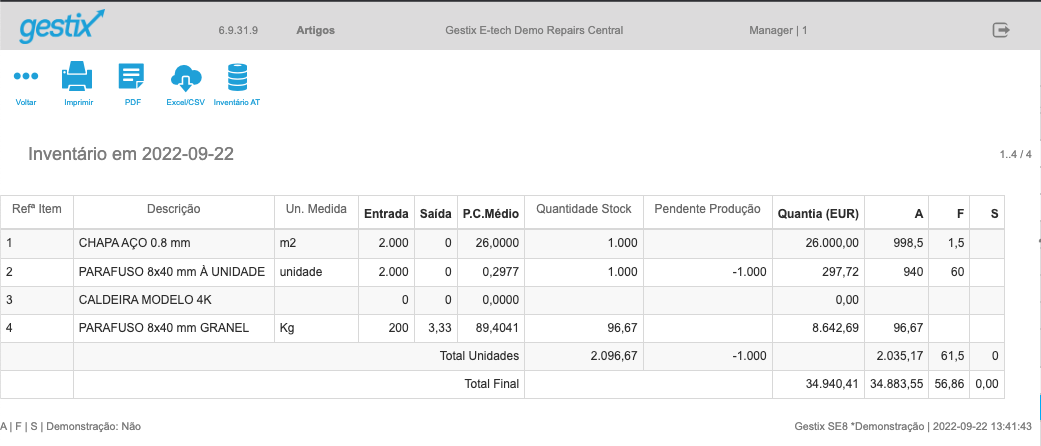The height and width of the screenshot is (446, 1041).
Task: Click the CALDEIRA MODELO 4K description
Action: pyautogui.click(x=145, y=299)
